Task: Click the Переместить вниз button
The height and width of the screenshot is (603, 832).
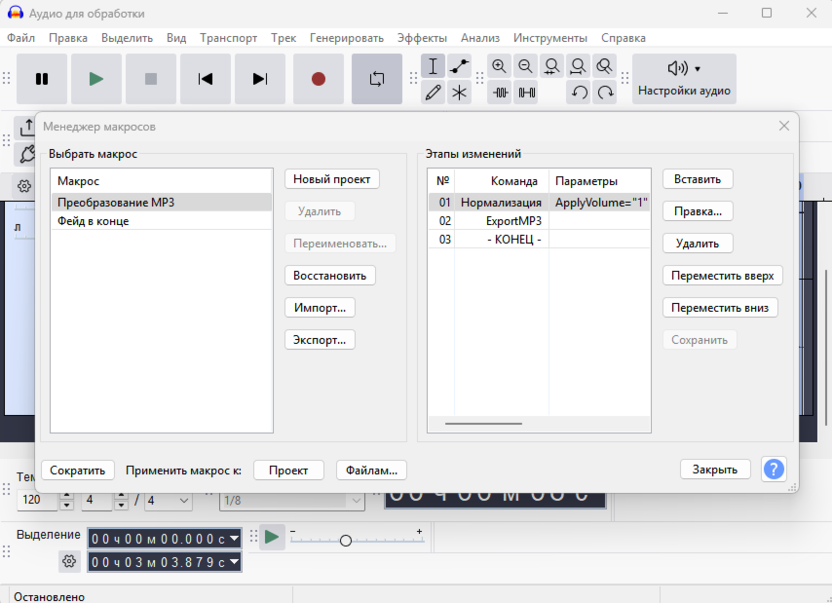Action: (720, 308)
